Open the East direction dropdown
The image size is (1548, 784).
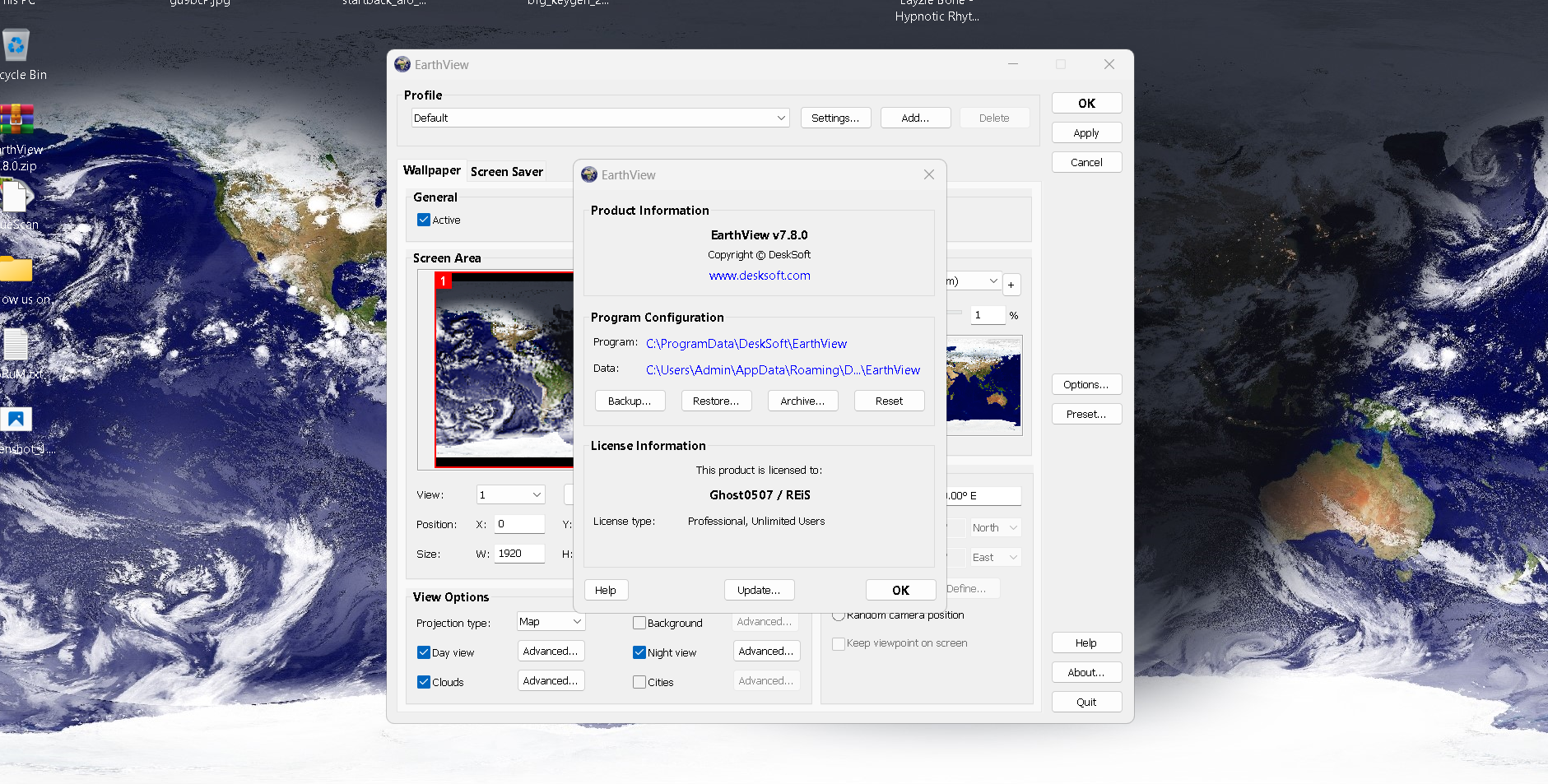996,557
